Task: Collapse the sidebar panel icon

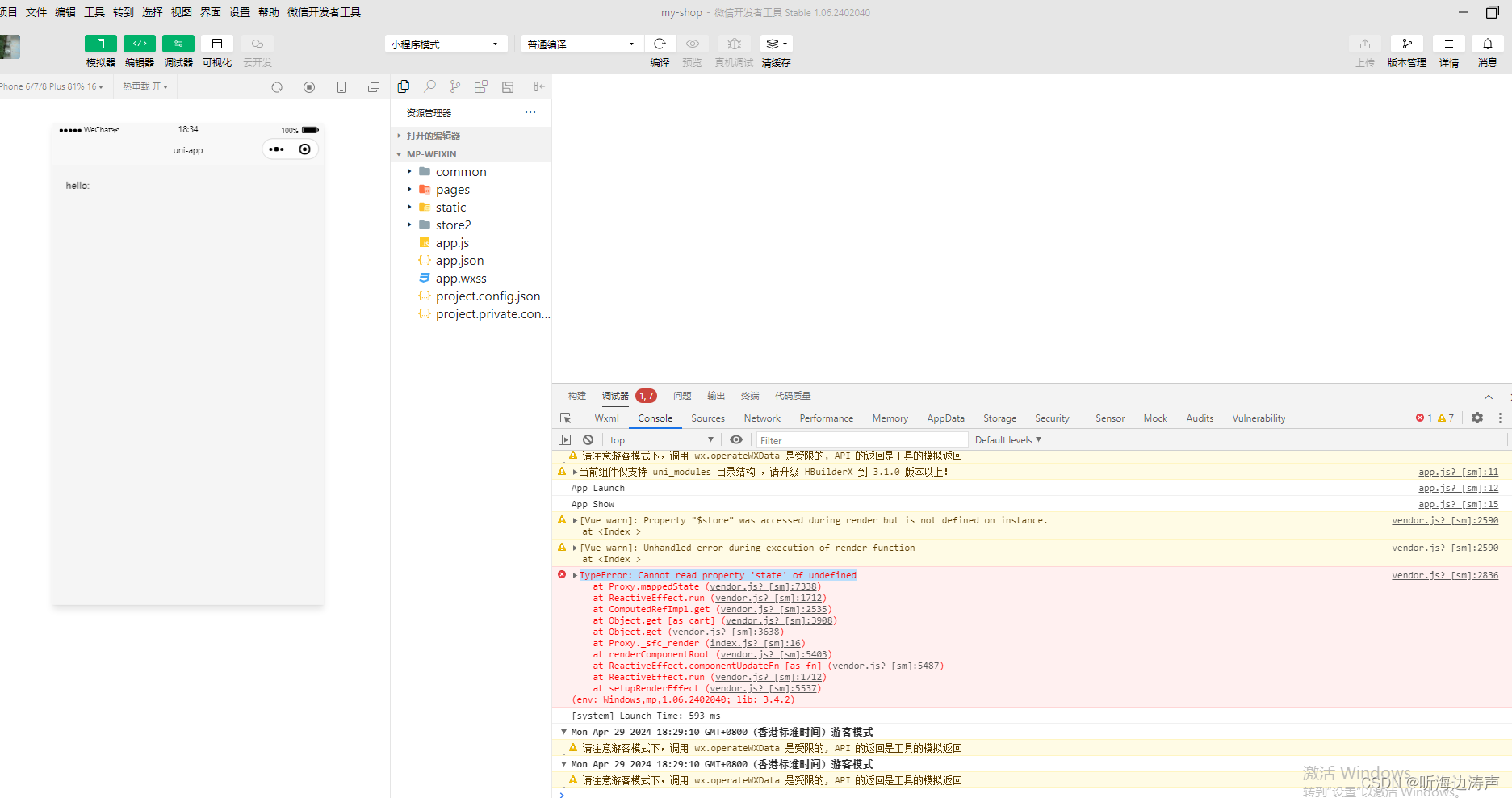Action: (539, 86)
